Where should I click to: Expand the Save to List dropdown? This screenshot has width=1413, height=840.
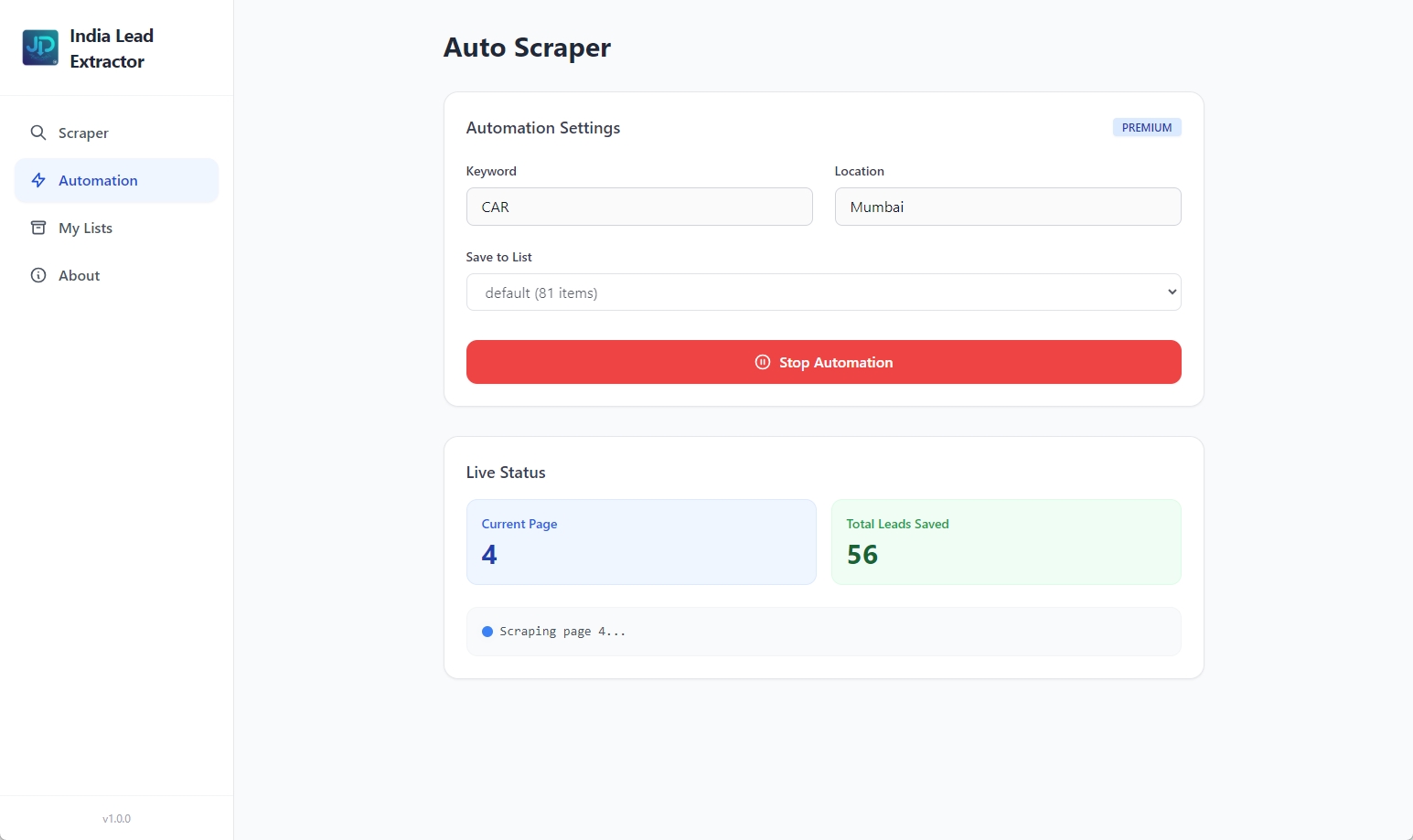pos(823,292)
